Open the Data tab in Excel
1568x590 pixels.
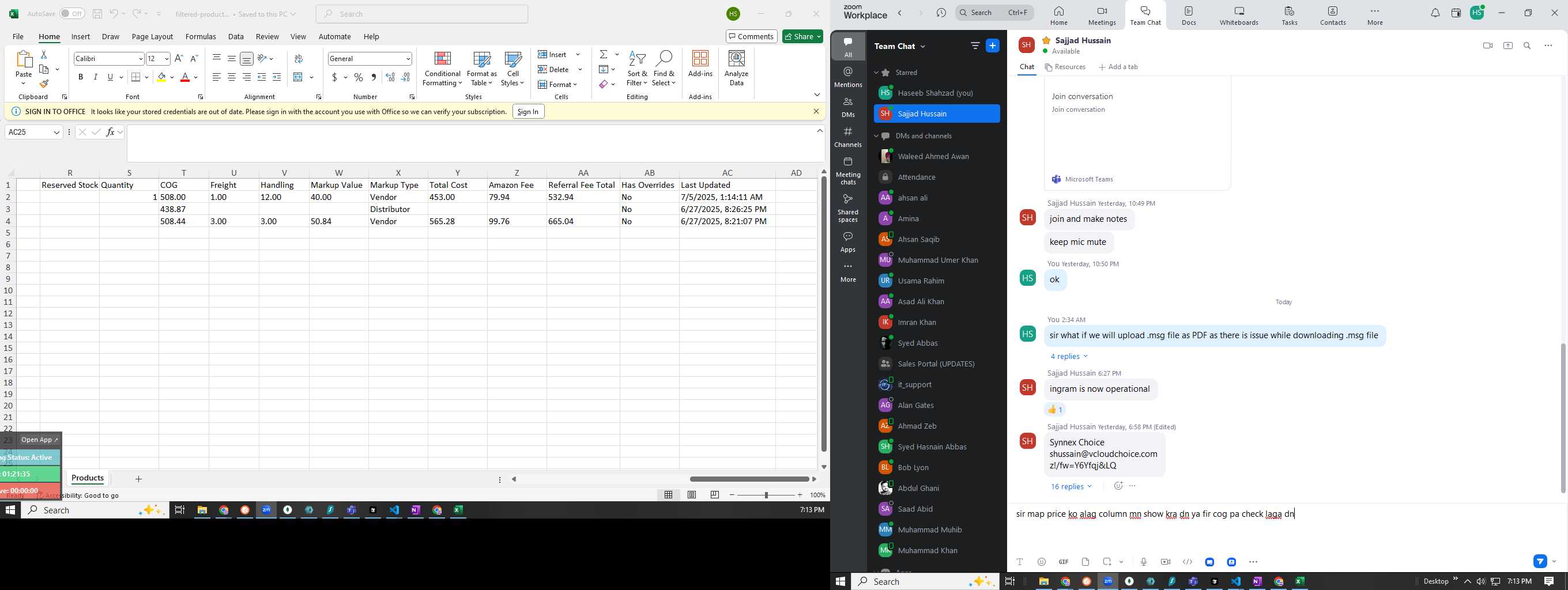pyautogui.click(x=236, y=36)
